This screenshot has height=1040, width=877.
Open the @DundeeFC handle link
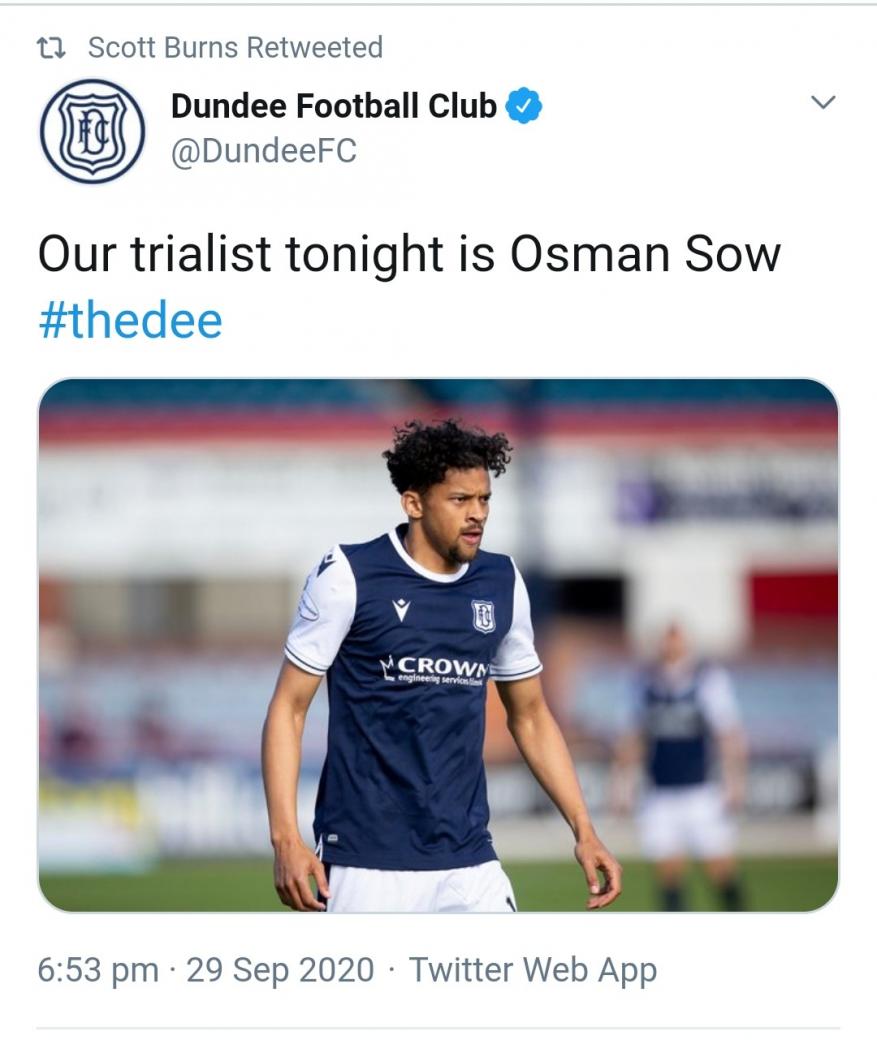[264, 151]
